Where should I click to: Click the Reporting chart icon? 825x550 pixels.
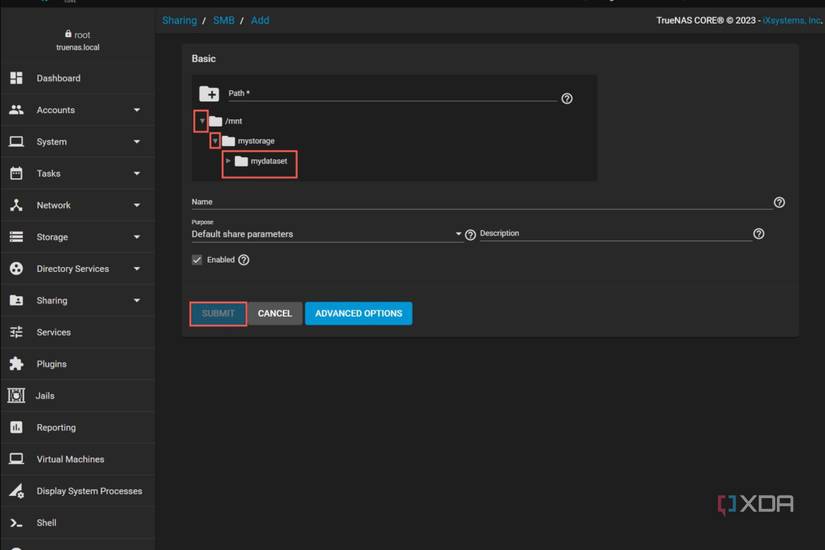coord(16,427)
